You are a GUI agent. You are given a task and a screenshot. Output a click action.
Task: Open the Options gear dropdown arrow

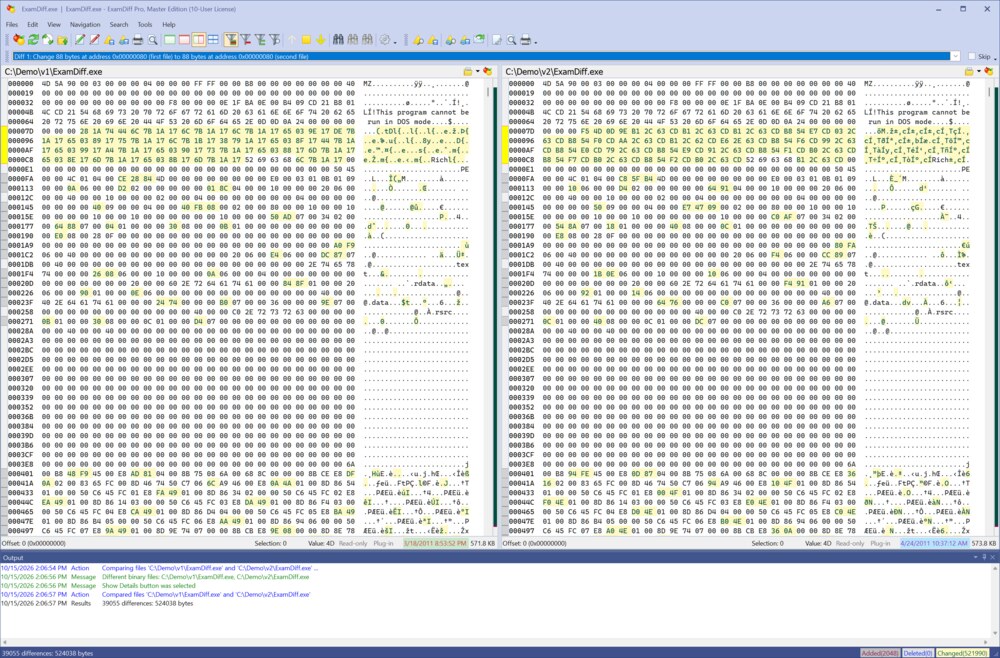tap(395, 41)
